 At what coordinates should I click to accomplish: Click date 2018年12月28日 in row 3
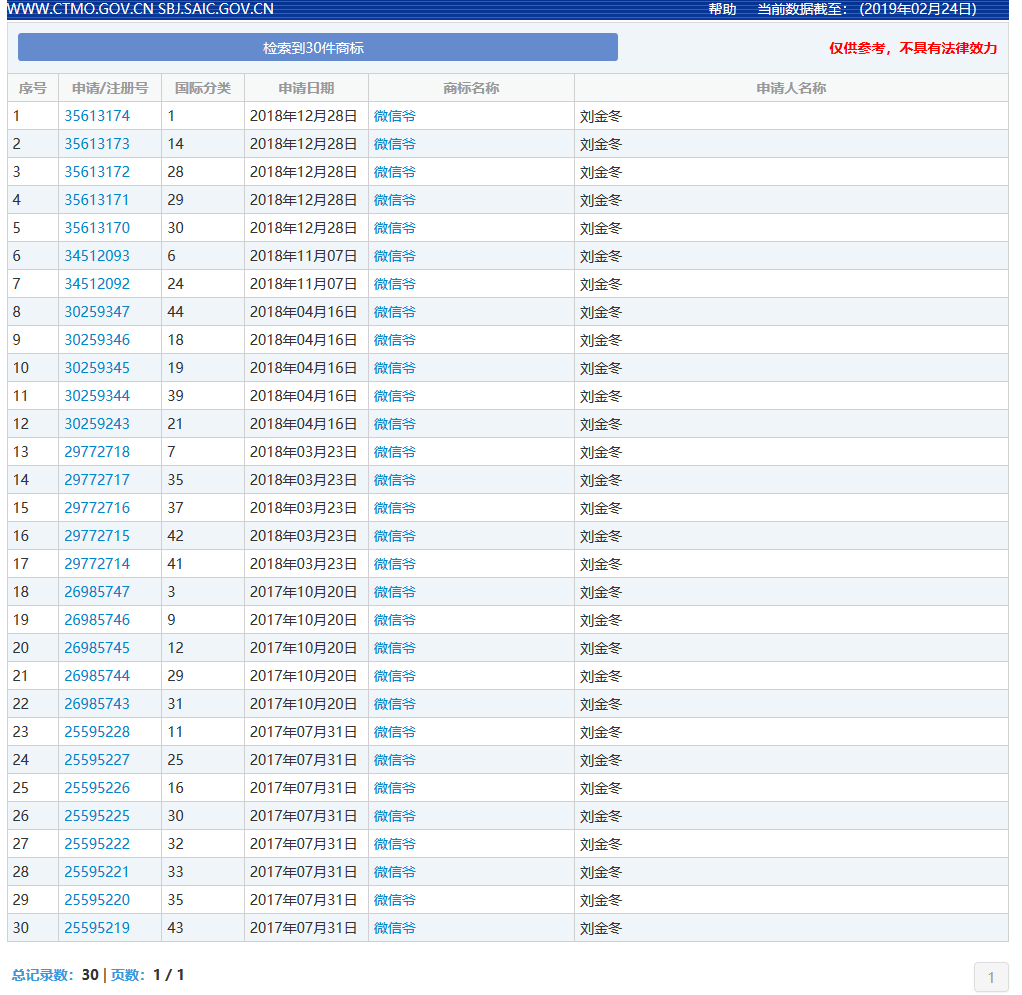[x=303, y=172]
